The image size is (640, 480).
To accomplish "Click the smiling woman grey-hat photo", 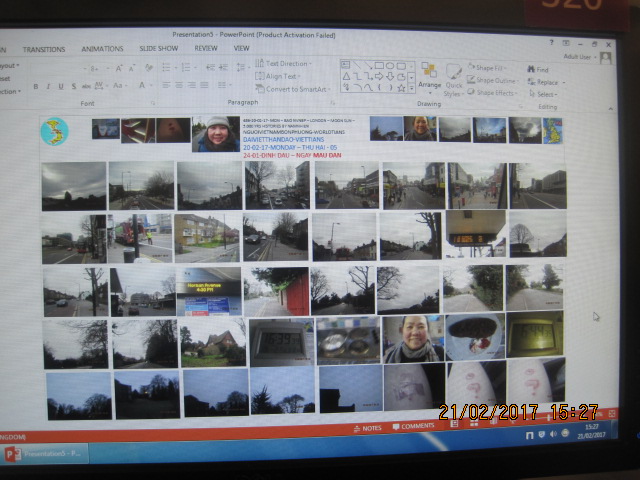I will pyautogui.click(x=216, y=134).
